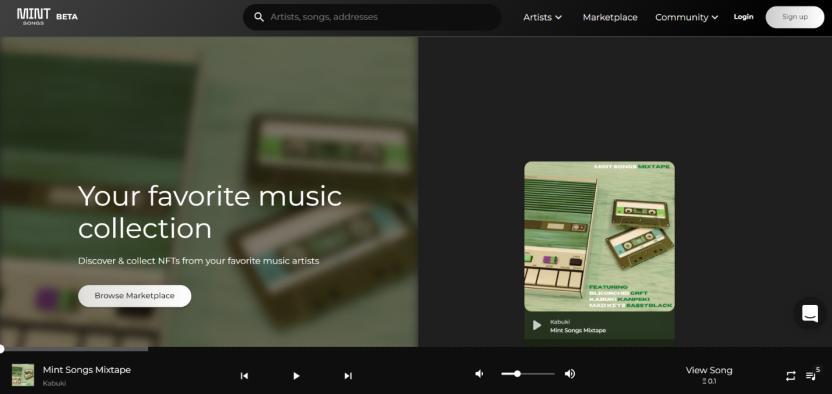Click the 0.1 price under View Song

click(709, 381)
